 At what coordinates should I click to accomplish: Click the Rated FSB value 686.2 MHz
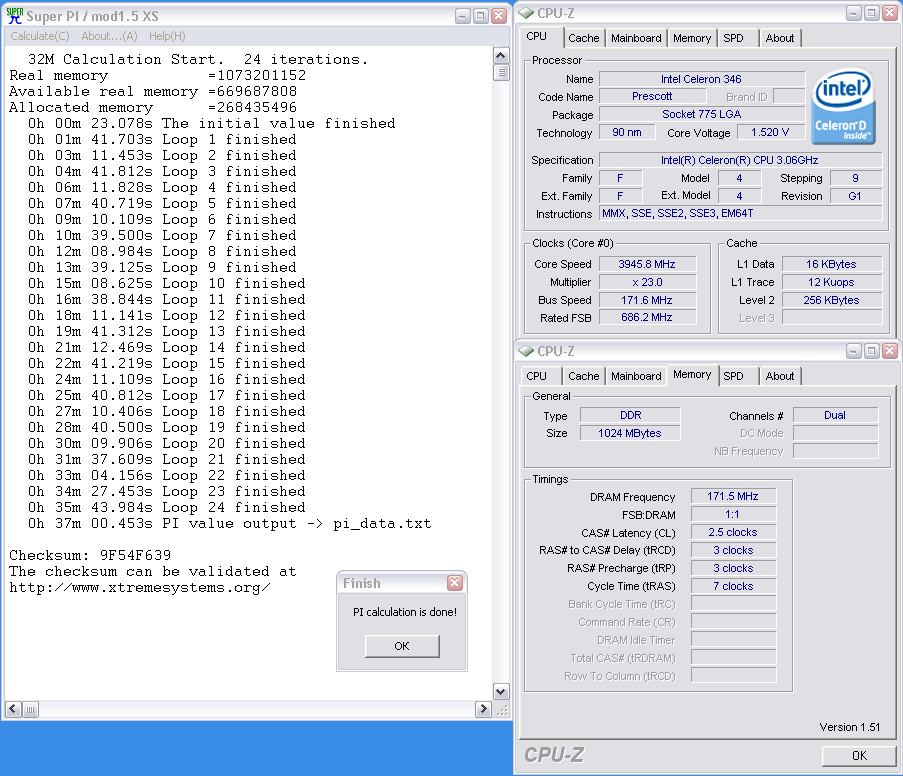(647, 317)
